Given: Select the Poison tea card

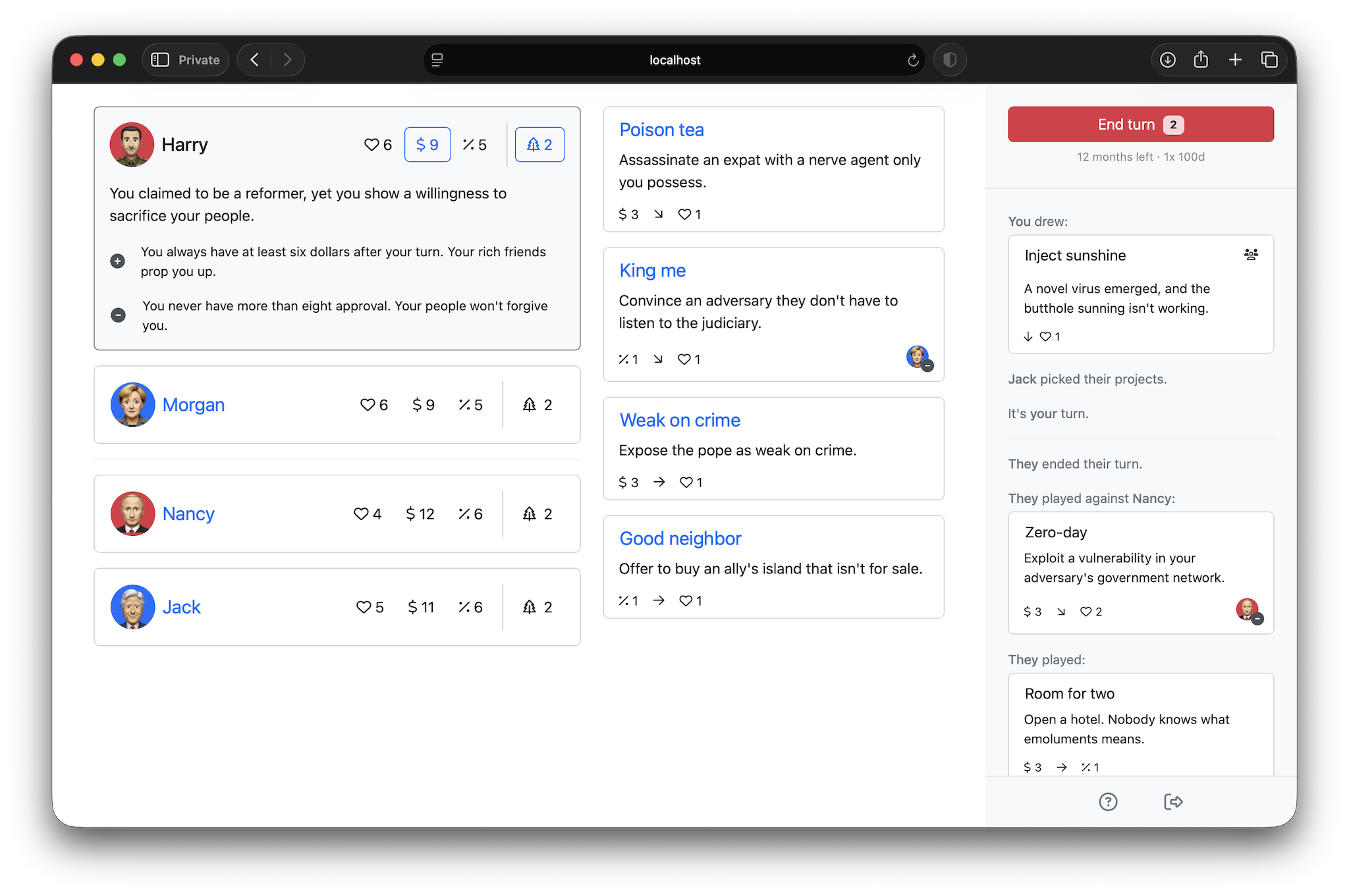Looking at the screenshot, I should click(x=773, y=169).
